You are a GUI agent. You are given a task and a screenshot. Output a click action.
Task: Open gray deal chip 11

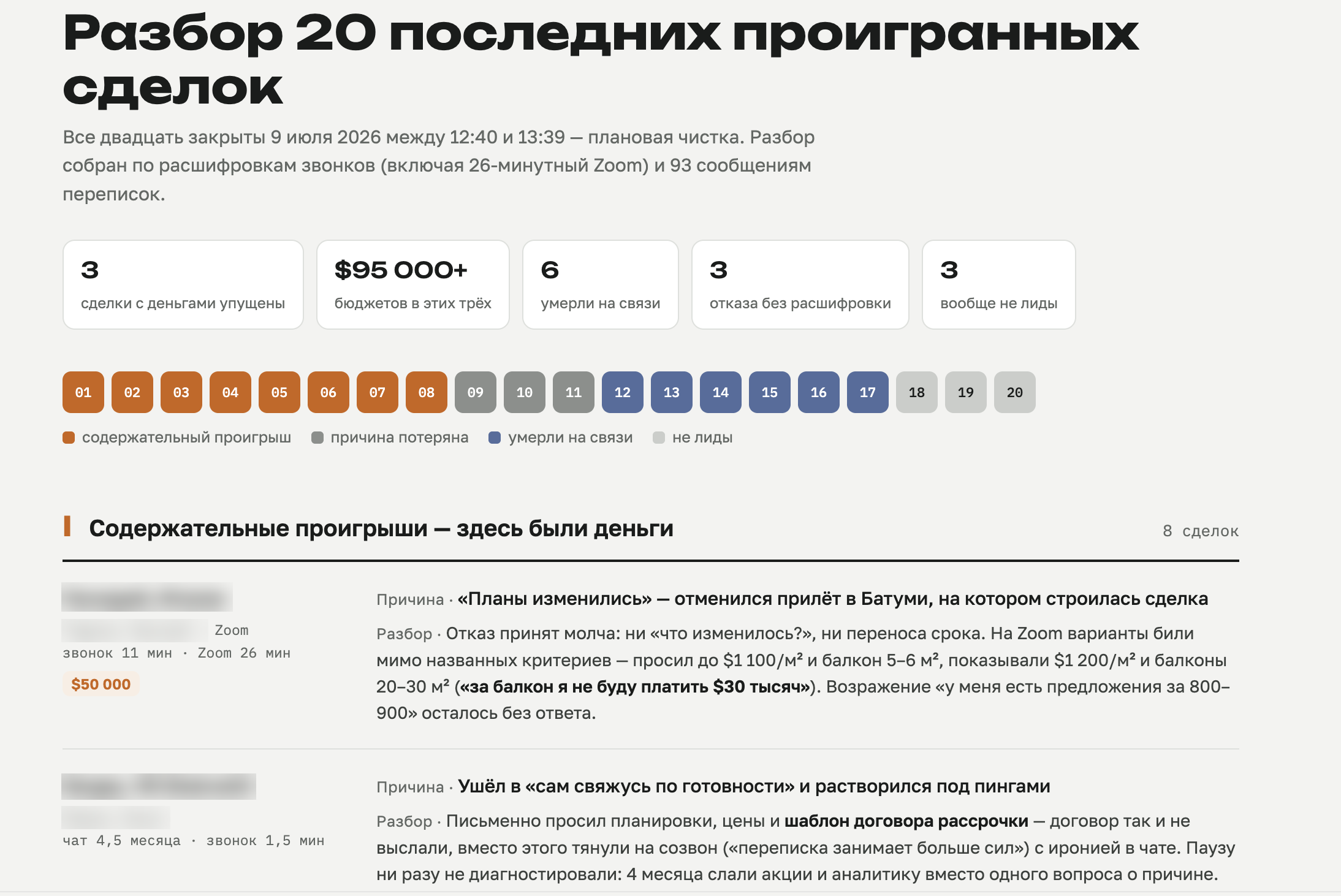tap(574, 392)
